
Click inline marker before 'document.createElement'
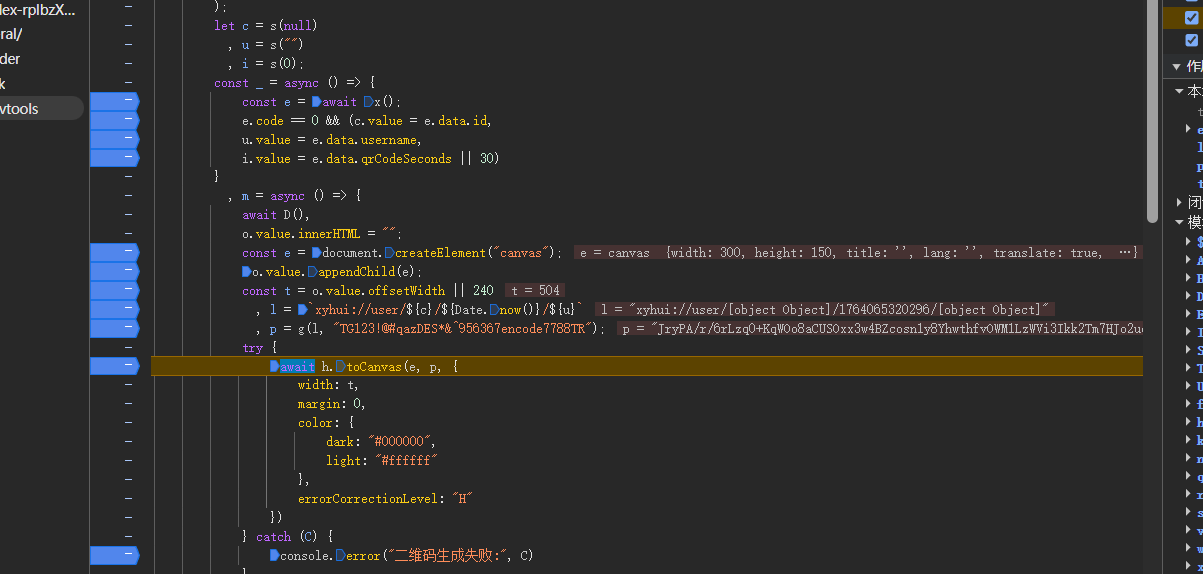316,253
